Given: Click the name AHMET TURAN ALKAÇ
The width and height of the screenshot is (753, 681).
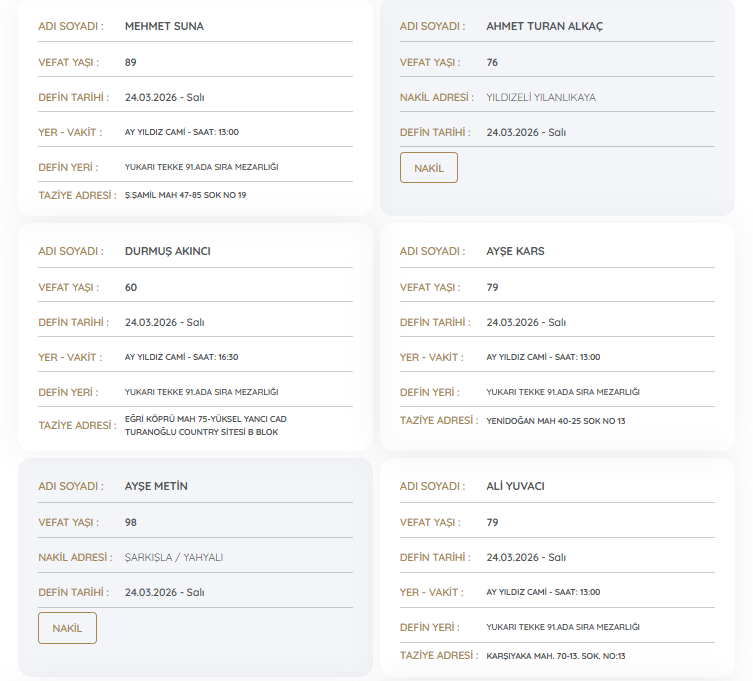Looking at the screenshot, I should 544,26.
